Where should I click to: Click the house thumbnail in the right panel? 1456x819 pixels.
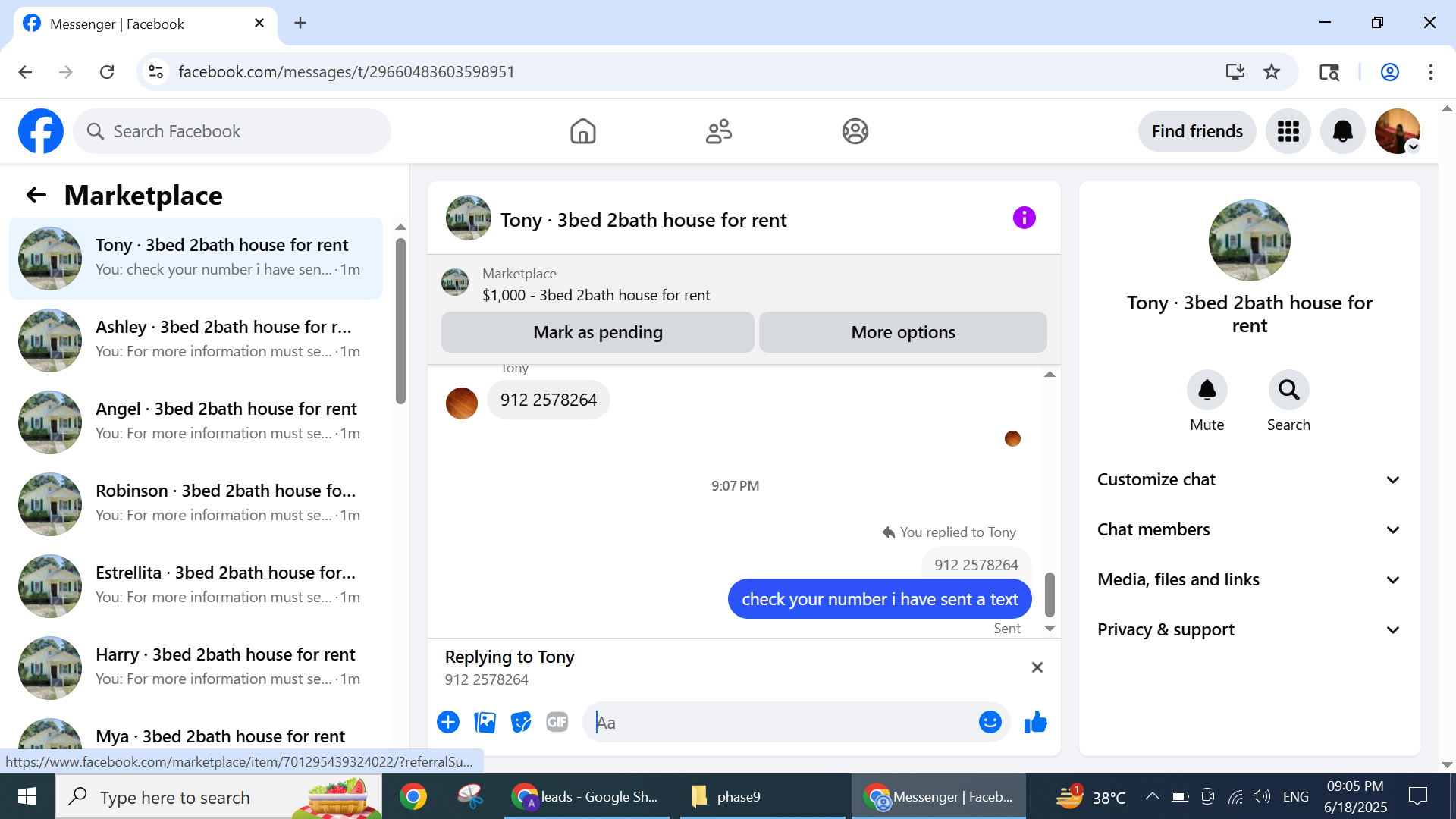(1249, 240)
